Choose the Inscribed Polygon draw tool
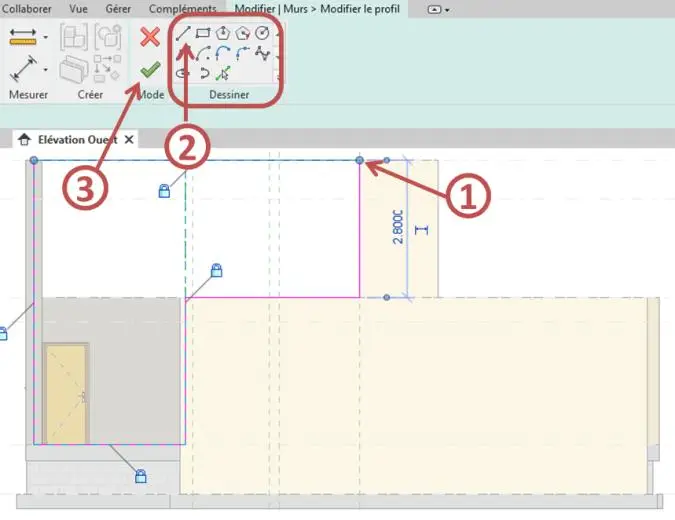 point(223,33)
